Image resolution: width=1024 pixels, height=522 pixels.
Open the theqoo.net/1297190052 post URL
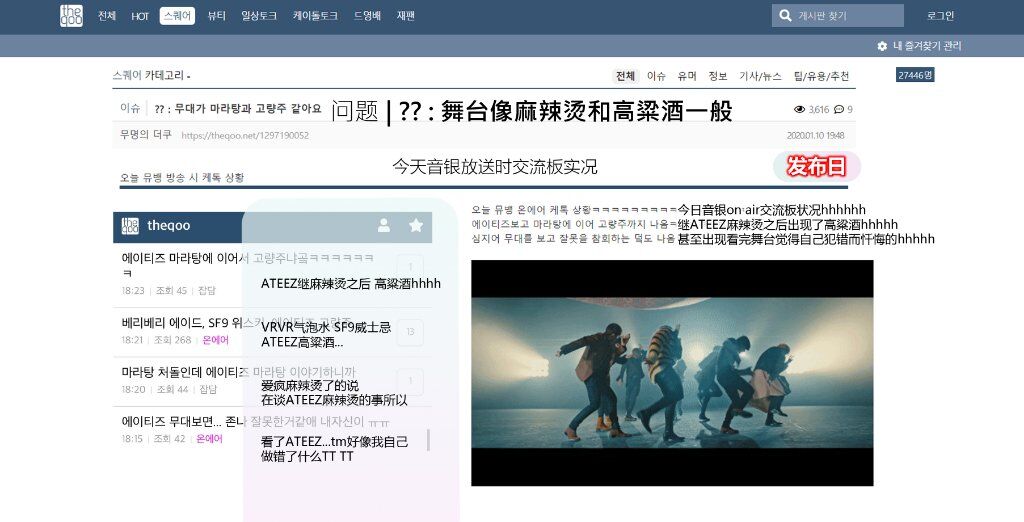click(245, 135)
